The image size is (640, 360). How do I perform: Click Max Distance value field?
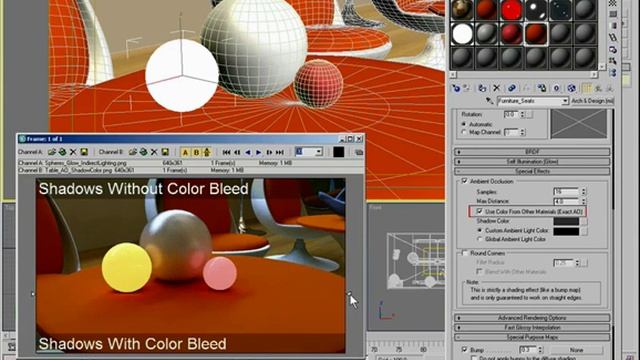click(x=566, y=201)
